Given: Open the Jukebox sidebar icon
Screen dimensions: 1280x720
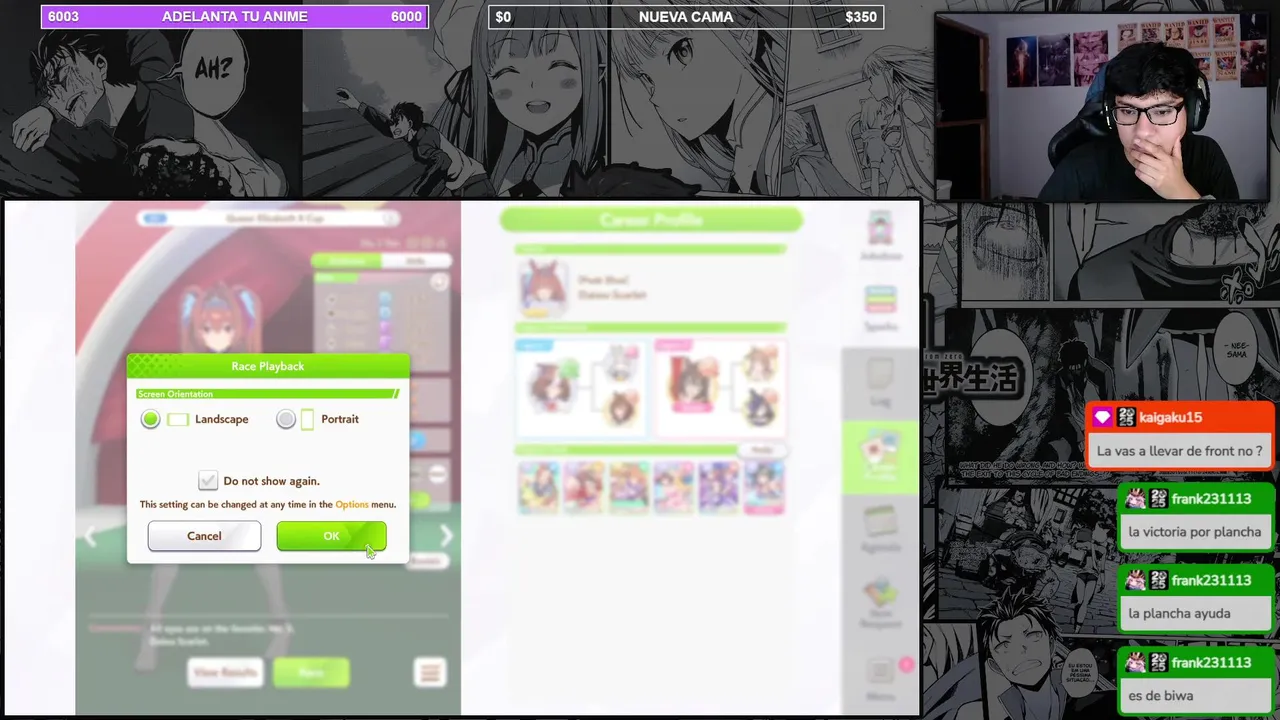Looking at the screenshot, I should [x=880, y=236].
